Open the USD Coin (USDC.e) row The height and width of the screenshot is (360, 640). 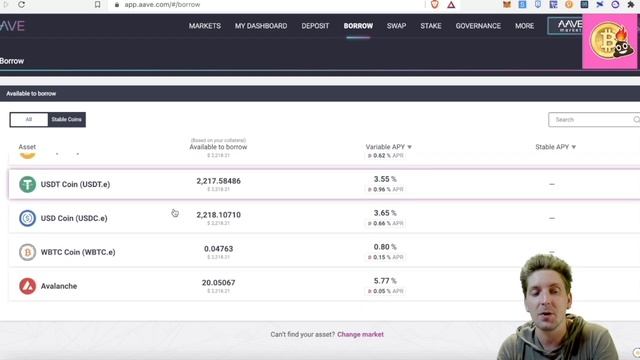[x=324, y=218]
